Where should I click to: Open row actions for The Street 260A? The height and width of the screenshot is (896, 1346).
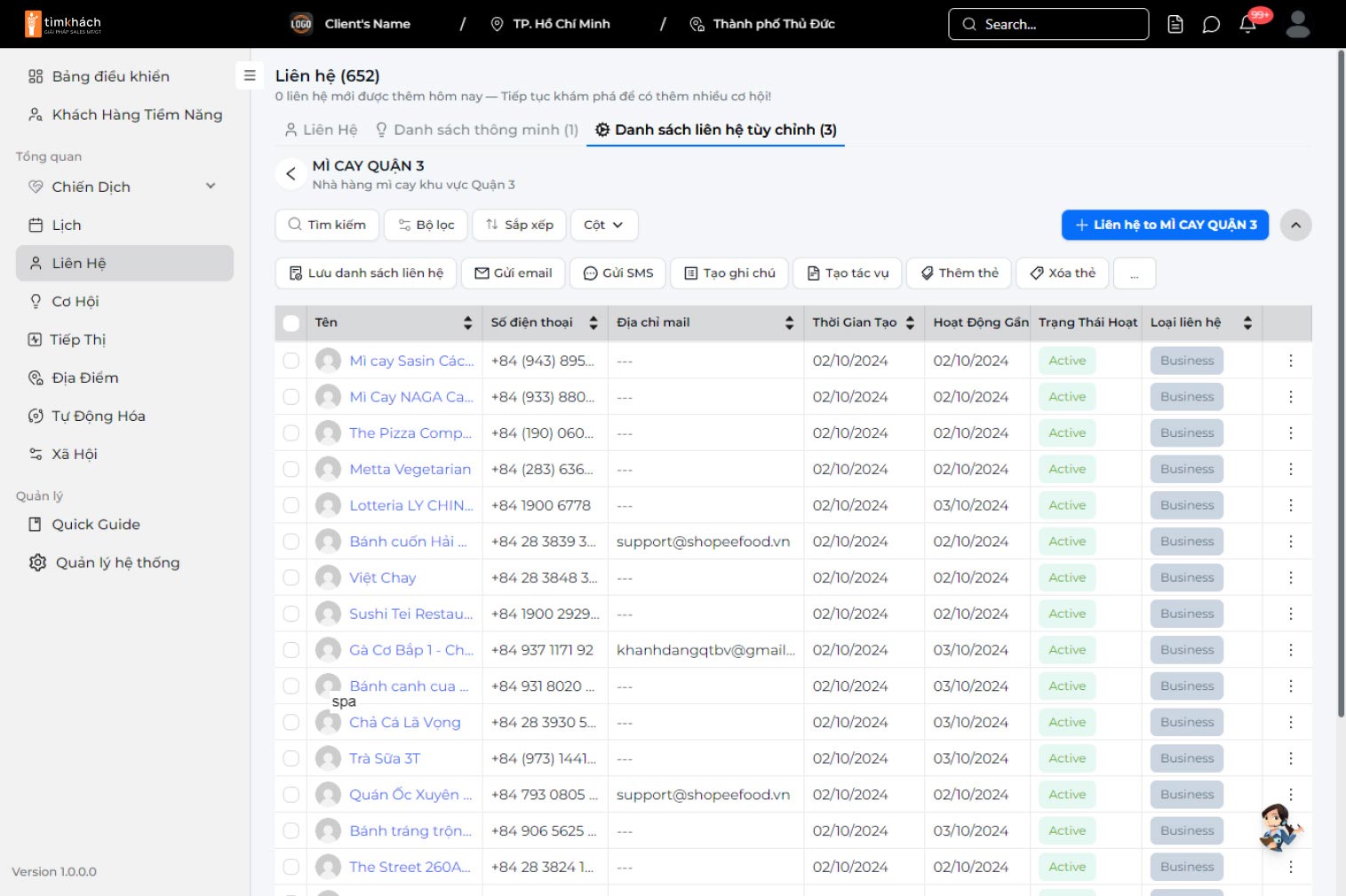tap(1291, 867)
